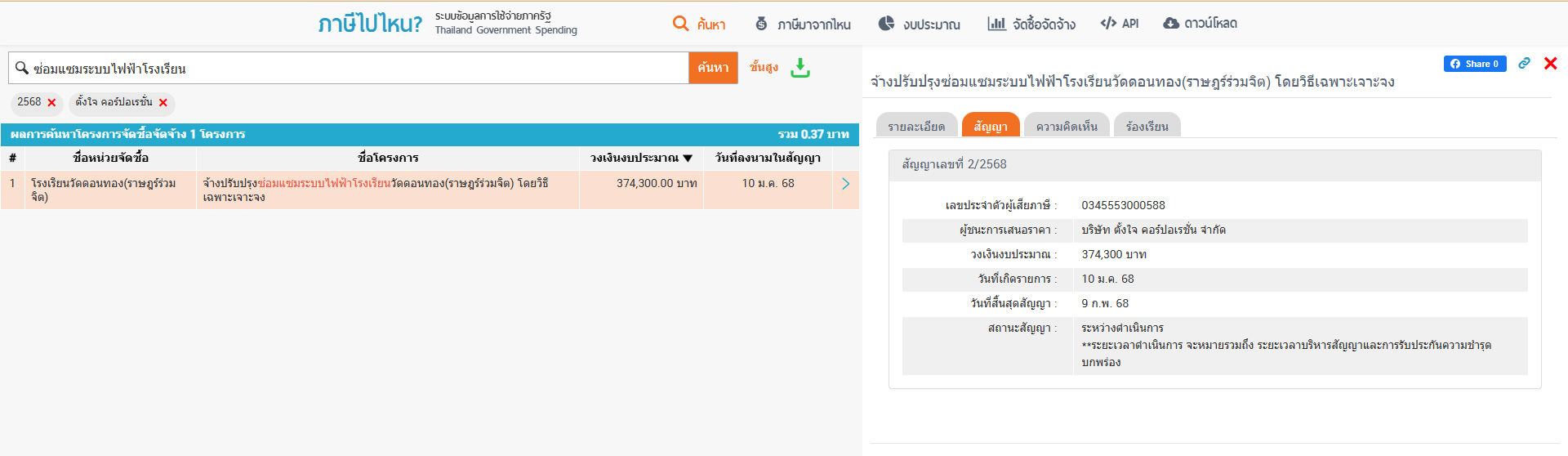Screen dimensions: 1568x456
Task: Remove the 2568 filter tag
Action: 51,103
